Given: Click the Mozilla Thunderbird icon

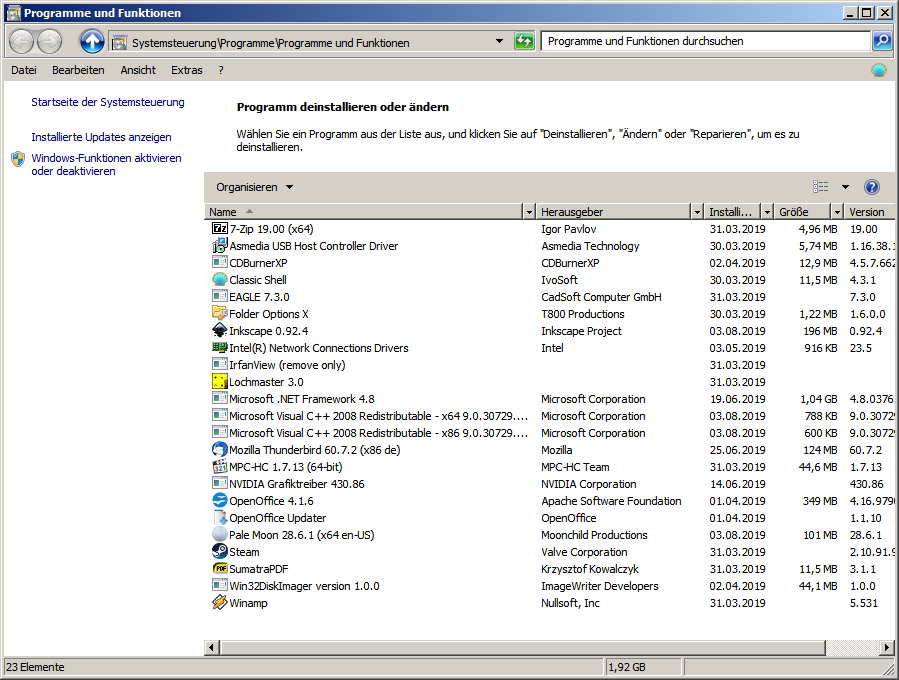Looking at the screenshot, I should [220, 450].
